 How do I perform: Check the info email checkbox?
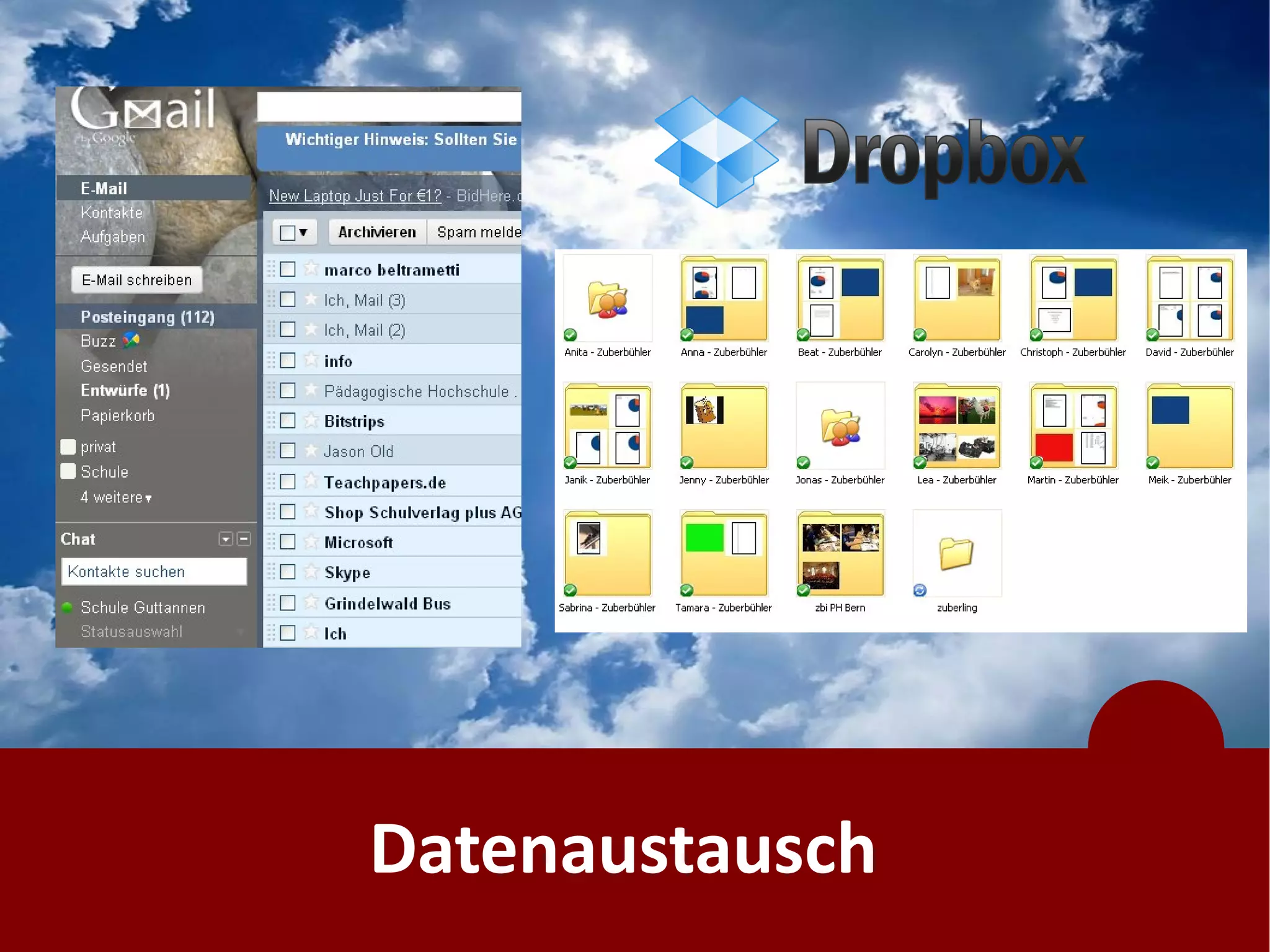(x=288, y=360)
